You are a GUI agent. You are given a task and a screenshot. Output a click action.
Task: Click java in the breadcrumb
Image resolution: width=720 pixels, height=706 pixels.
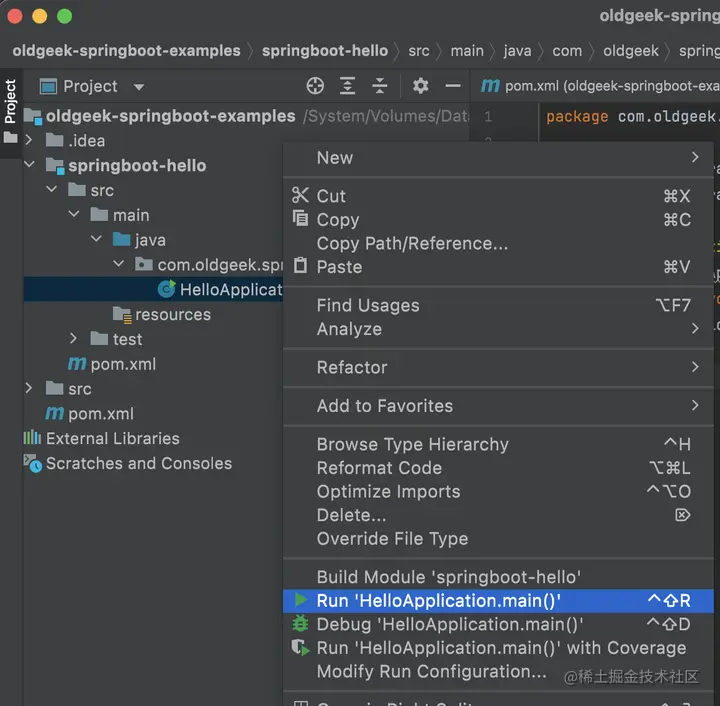(518, 50)
